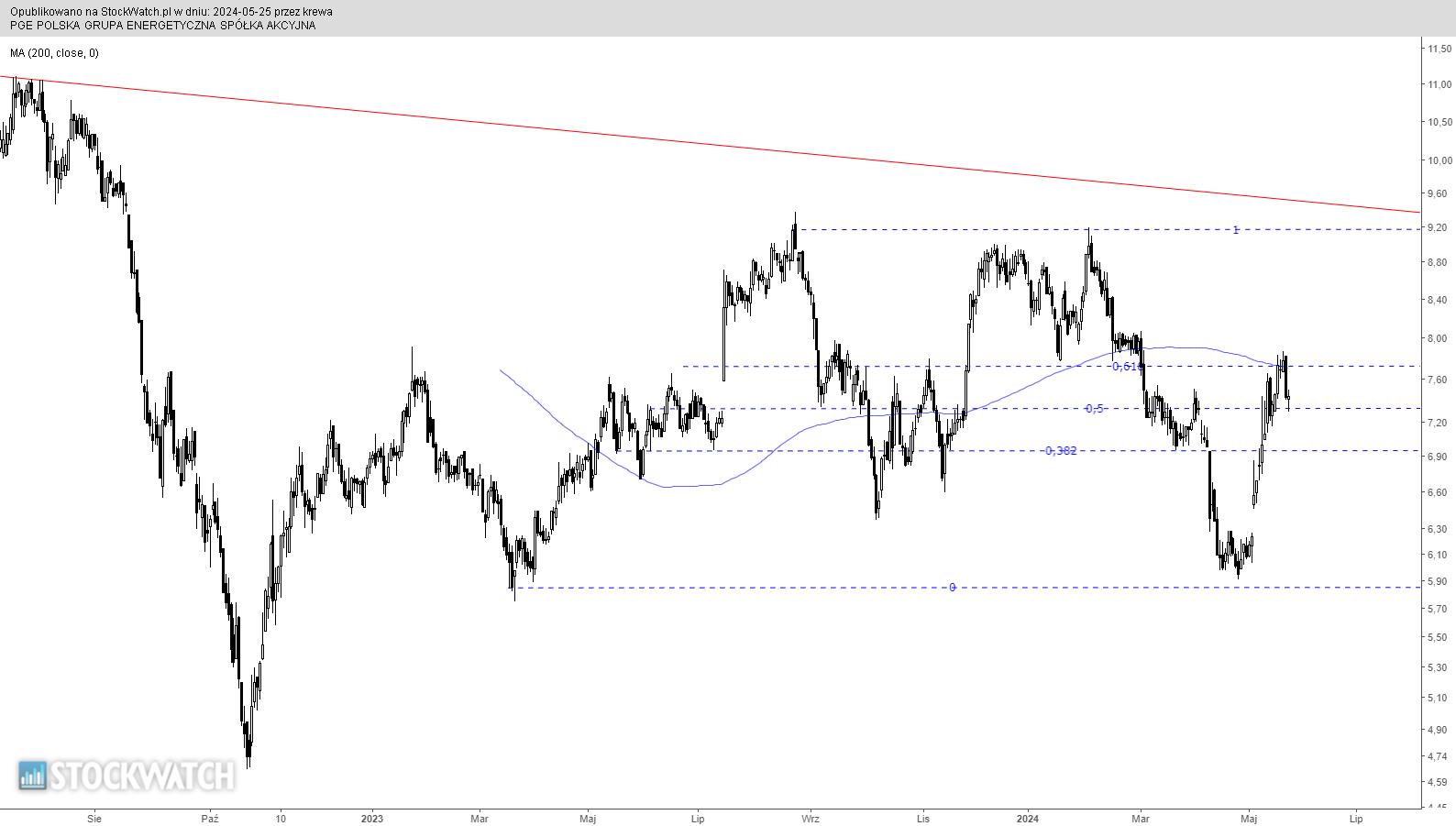
Task: Click the 5,10 price axis value
Action: point(1437,698)
